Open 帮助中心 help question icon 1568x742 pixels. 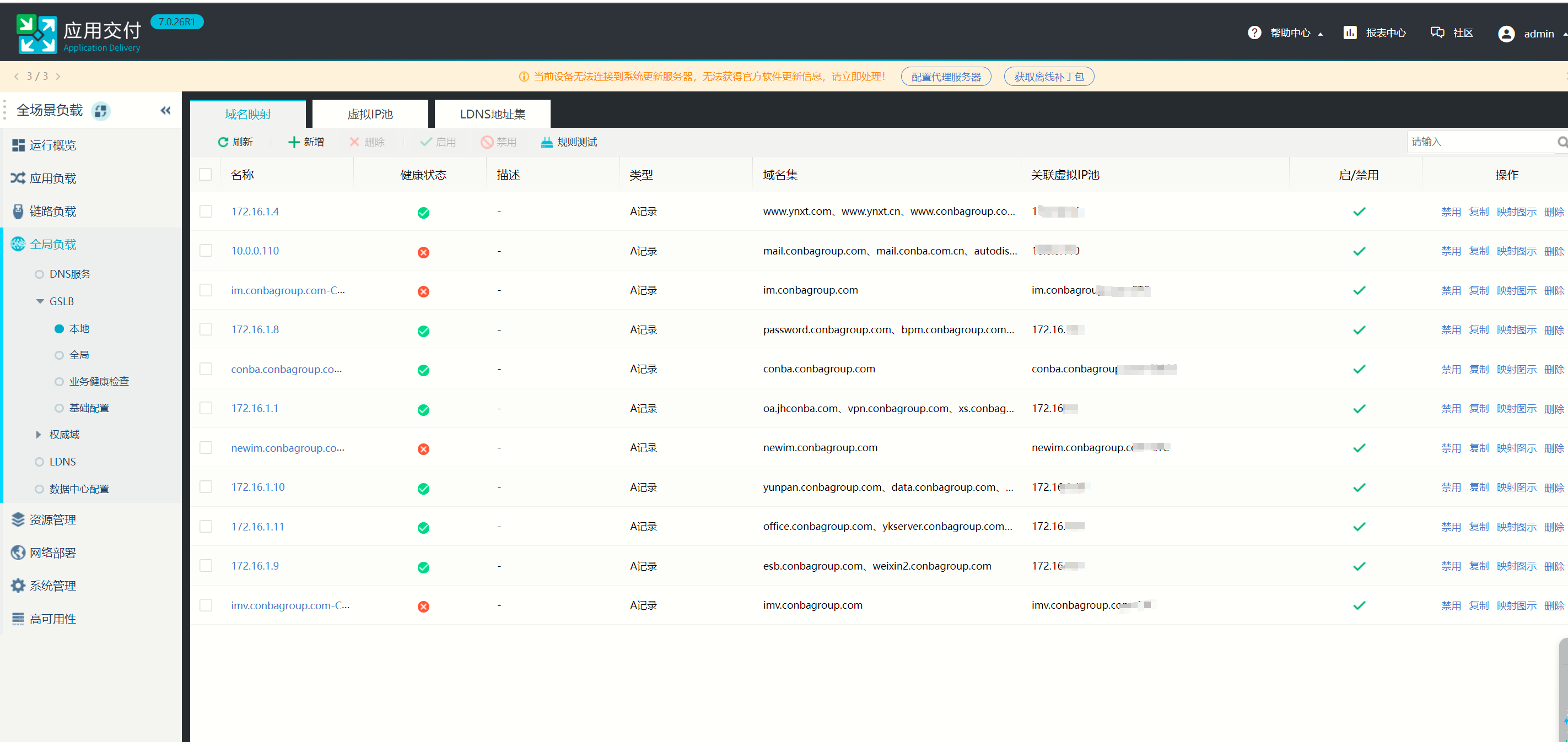point(1254,33)
